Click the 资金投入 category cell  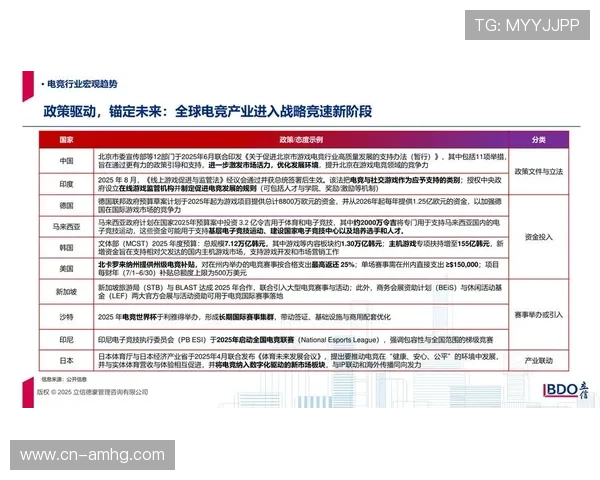(538, 237)
